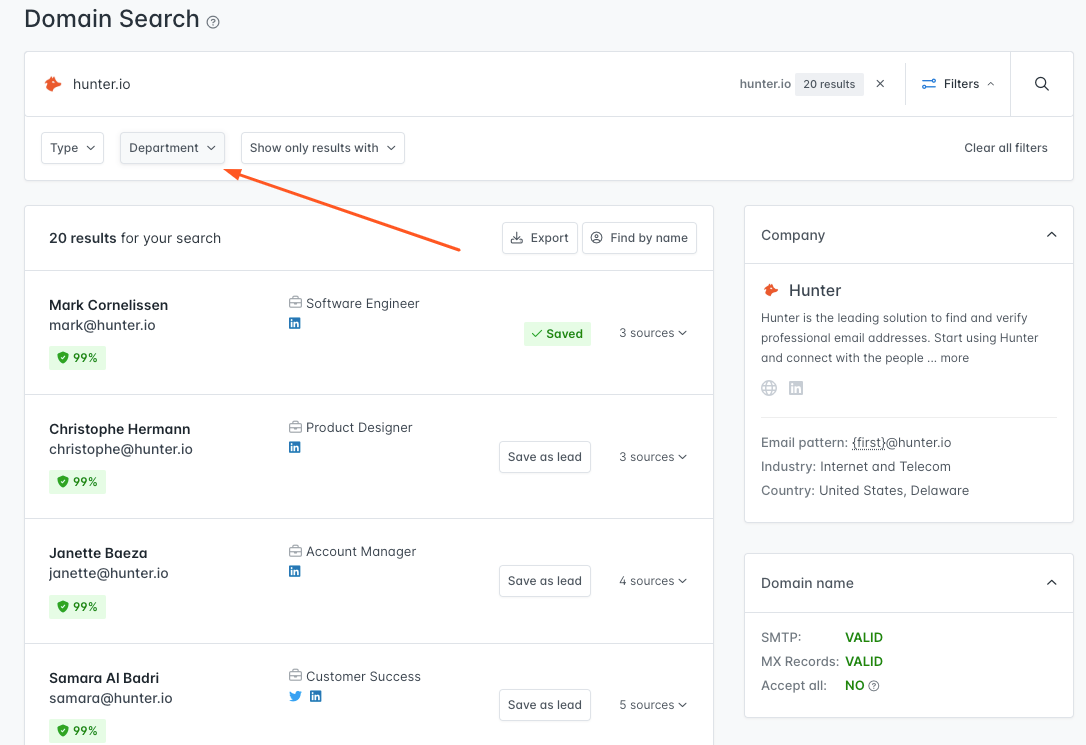
Task: Click Clear all filters
Action: coord(1006,148)
